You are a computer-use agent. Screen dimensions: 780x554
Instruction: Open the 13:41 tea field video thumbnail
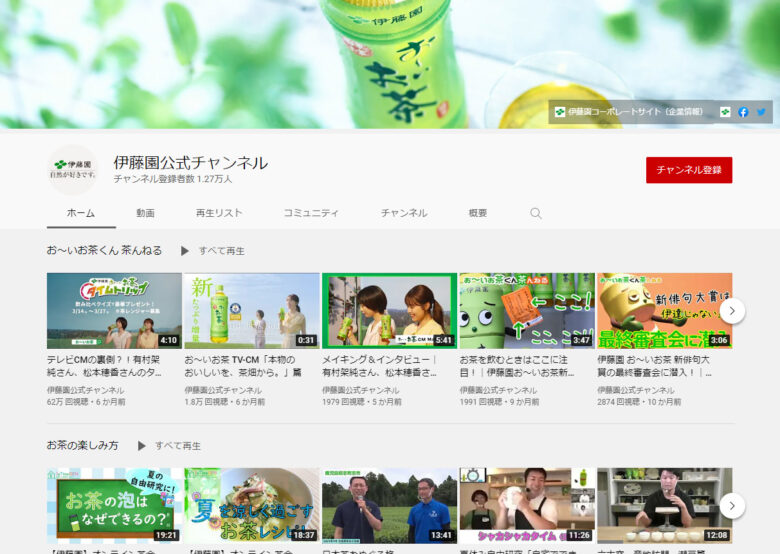[x=390, y=505]
